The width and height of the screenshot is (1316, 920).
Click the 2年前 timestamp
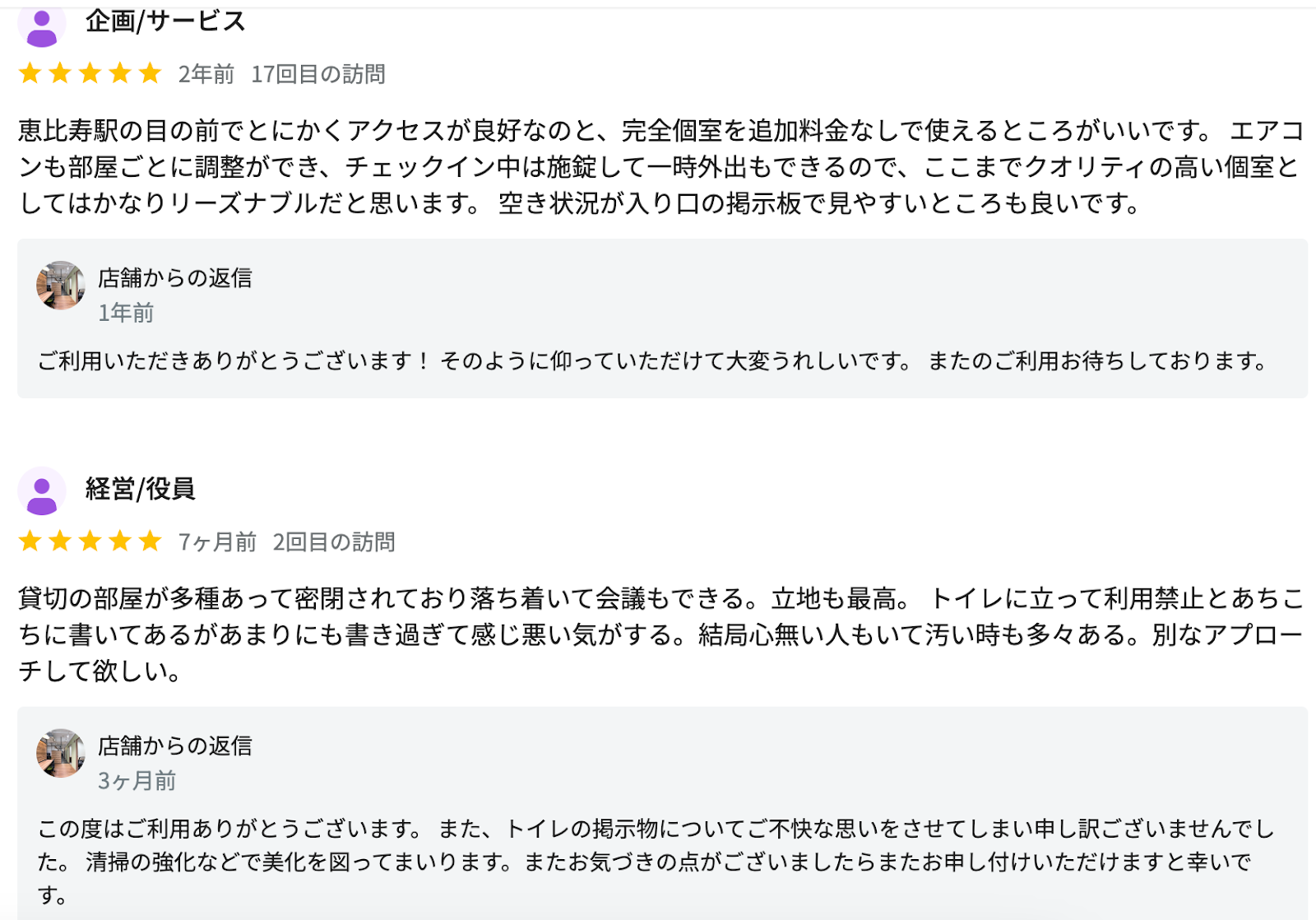pyautogui.click(x=206, y=74)
